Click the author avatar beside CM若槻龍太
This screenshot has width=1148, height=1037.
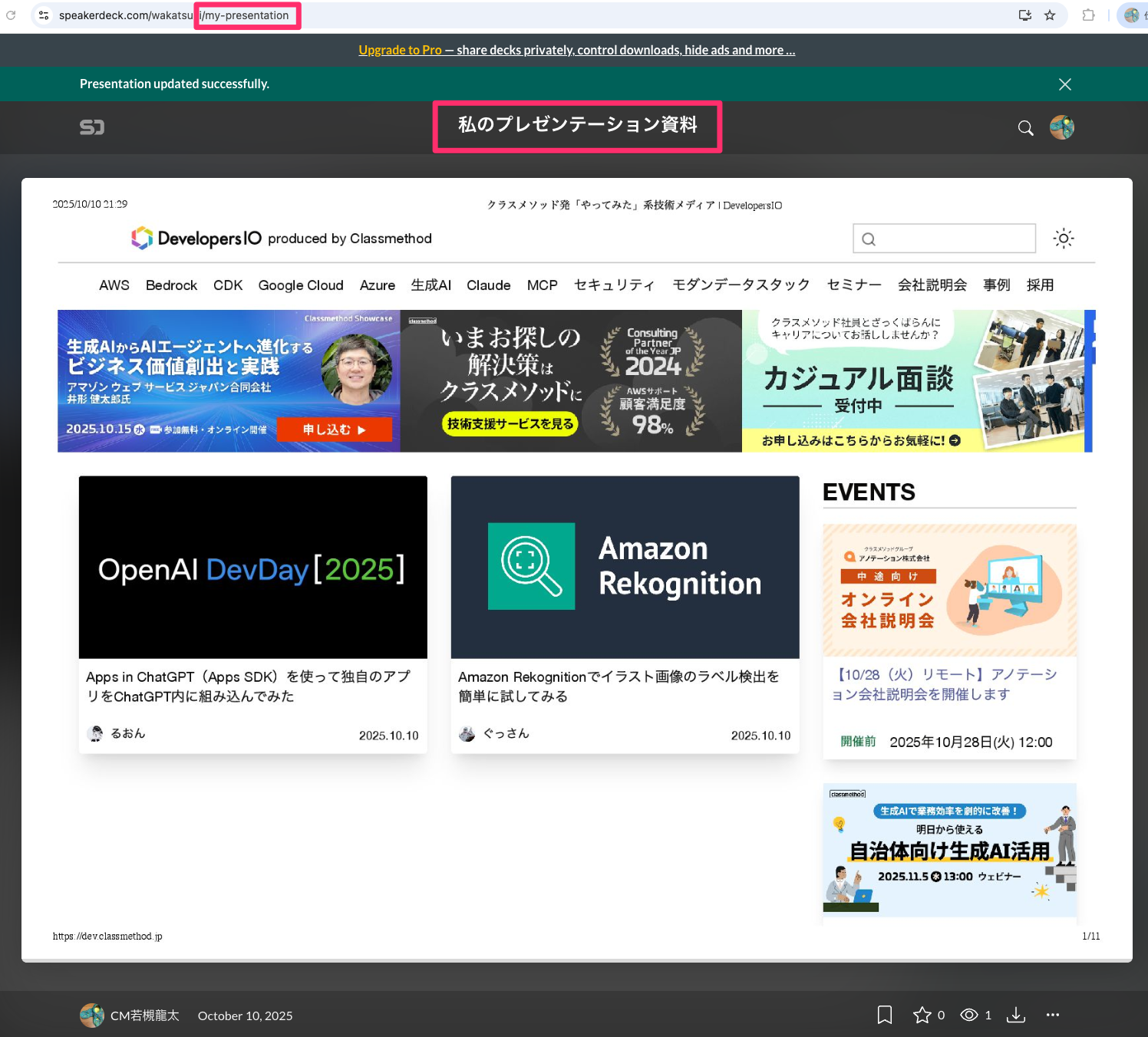(92, 1016)
